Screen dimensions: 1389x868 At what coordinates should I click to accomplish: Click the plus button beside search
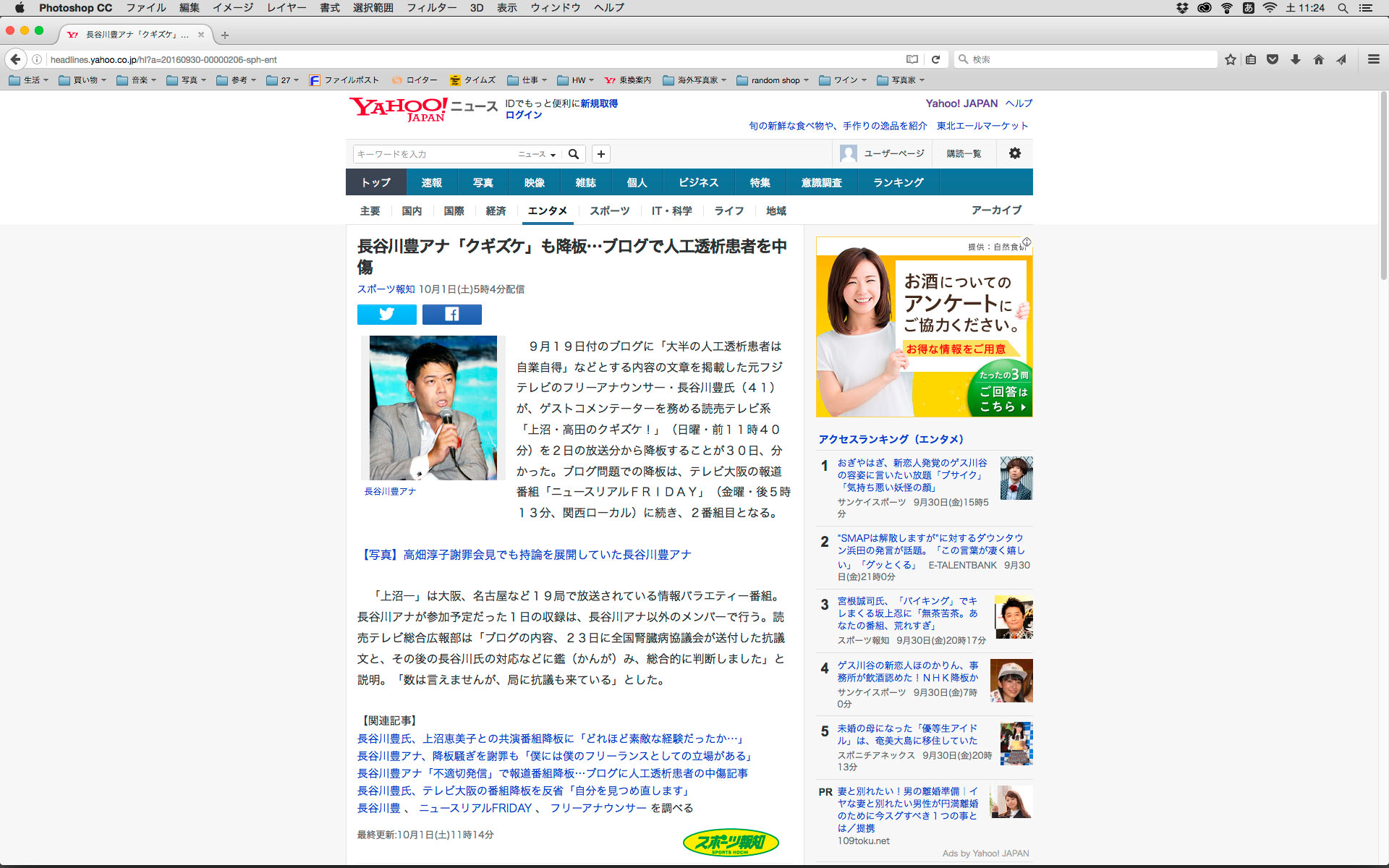point(600,154)
